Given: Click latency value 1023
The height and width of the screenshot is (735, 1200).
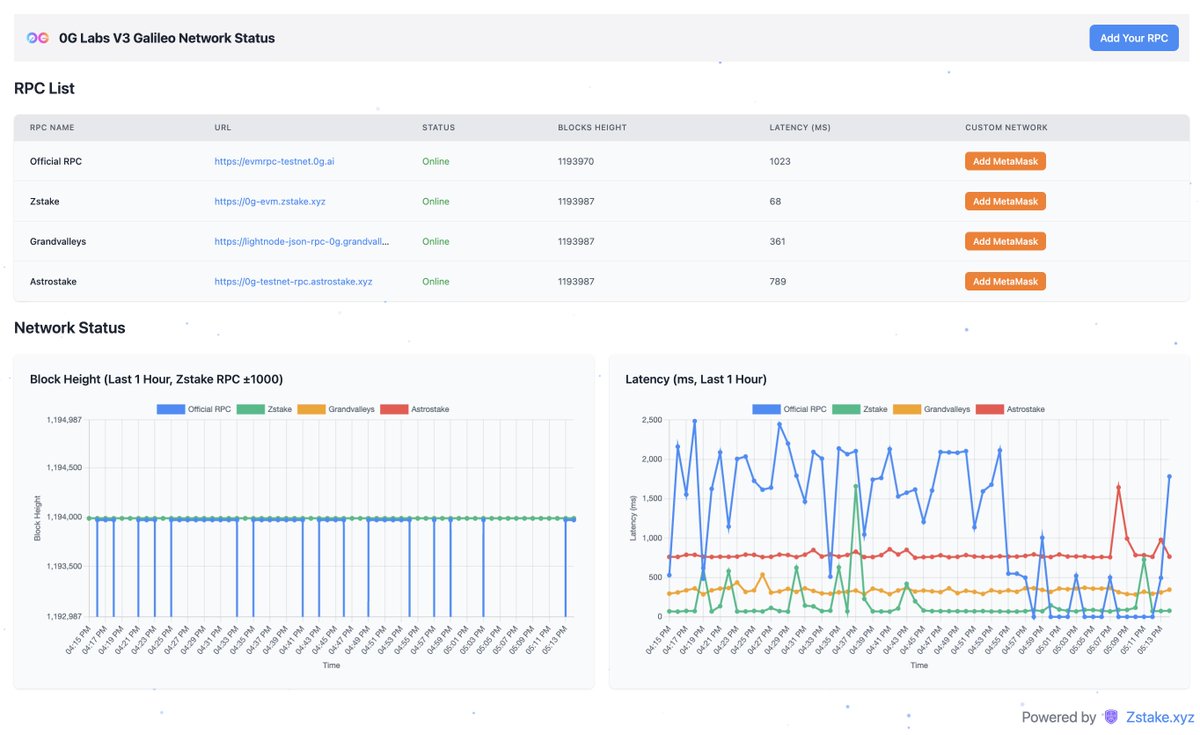Looking at the screenshot, I should pyautogui.click(x=780, y=161).
